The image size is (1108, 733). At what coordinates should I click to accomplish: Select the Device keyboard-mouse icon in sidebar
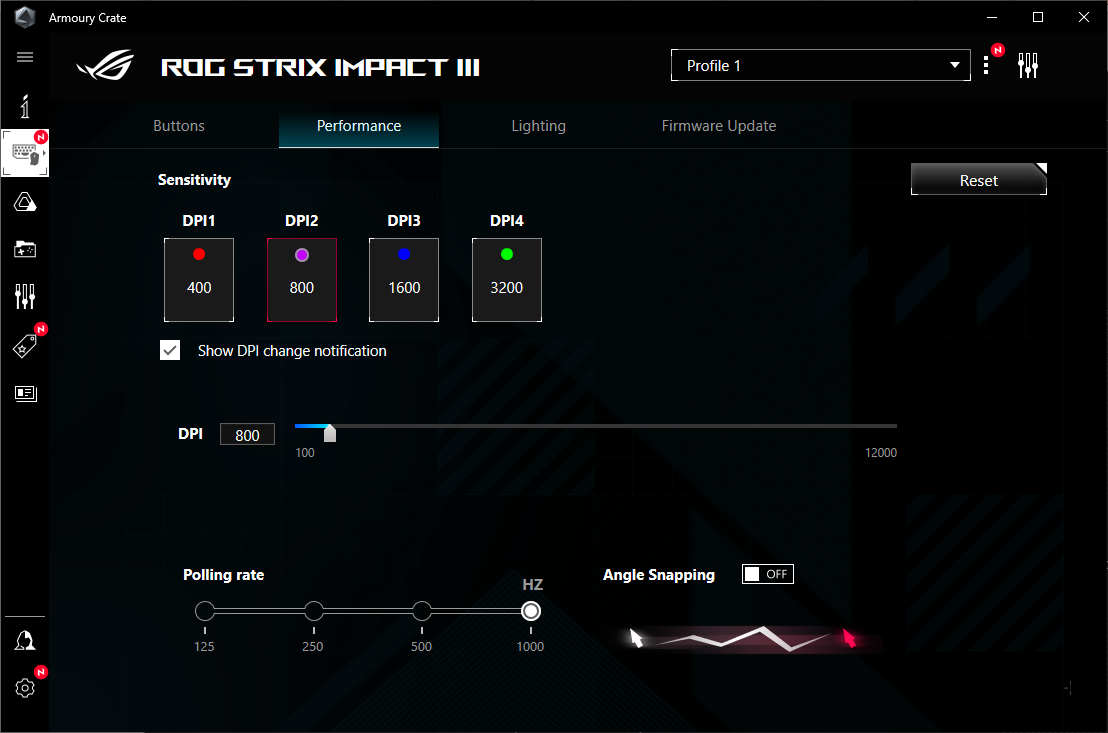pyautogui.click(x=25, y=153)
